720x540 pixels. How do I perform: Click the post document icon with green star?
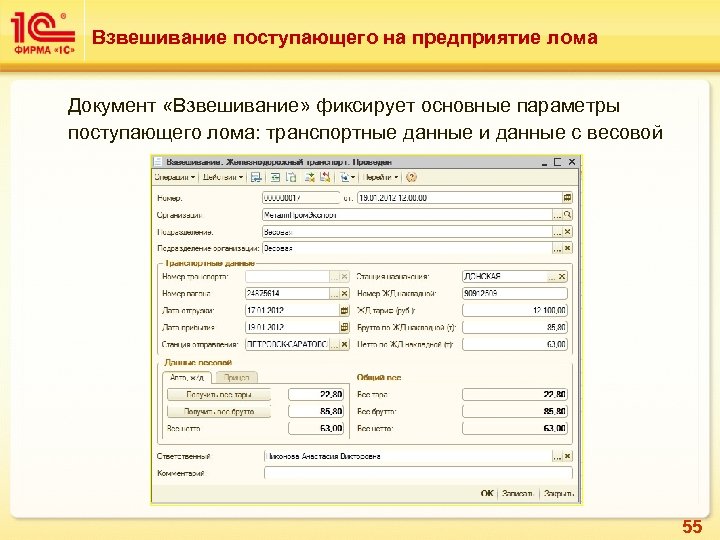pyautogui.click(x=310, y=177)
